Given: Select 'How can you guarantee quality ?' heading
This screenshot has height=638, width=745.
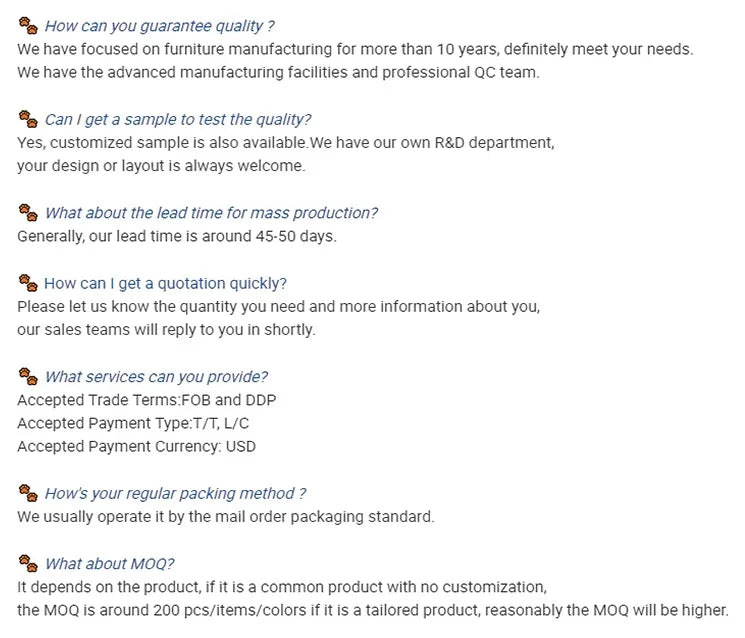Looking at the screenshot, I should (159, 26).
